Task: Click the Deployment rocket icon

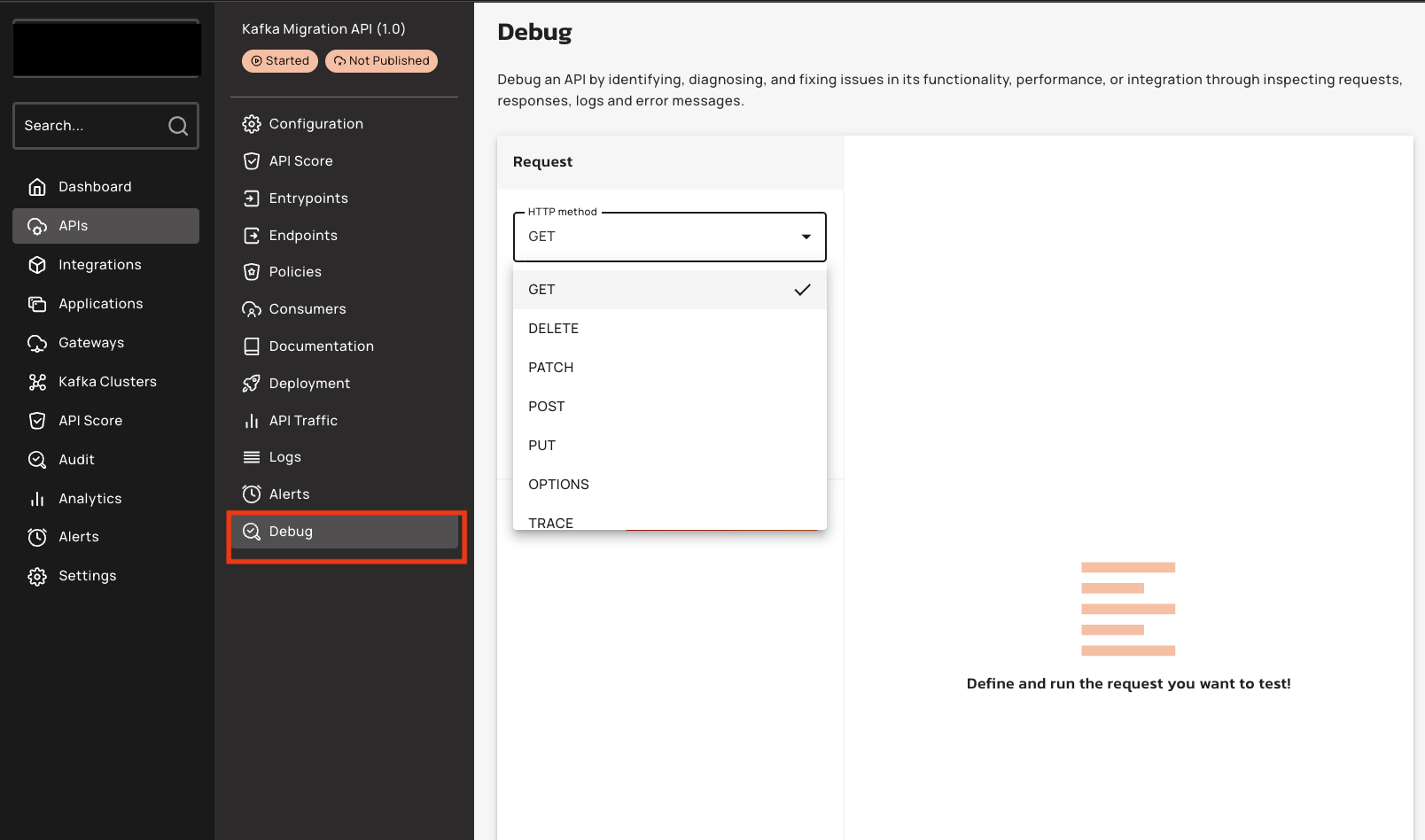Action: coord(252,384)
